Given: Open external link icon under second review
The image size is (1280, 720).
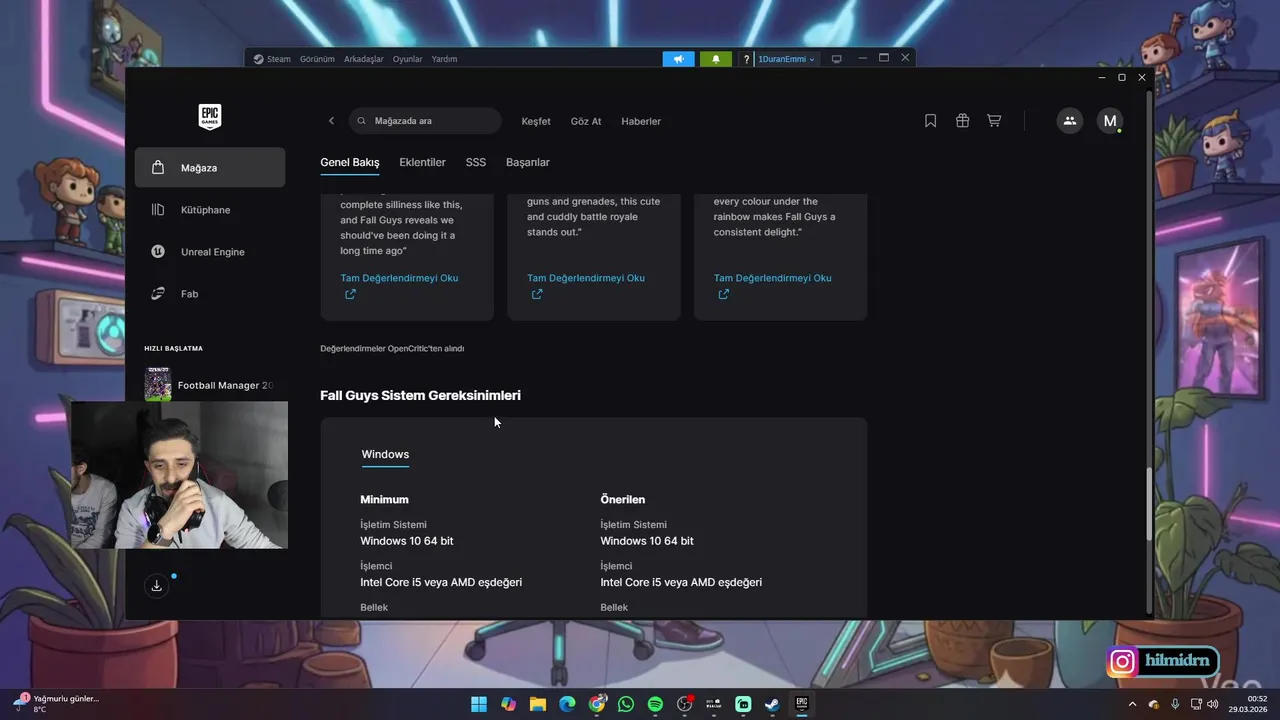Looking at the screenshot, I should pyautogui.click(x=537, y=295).
